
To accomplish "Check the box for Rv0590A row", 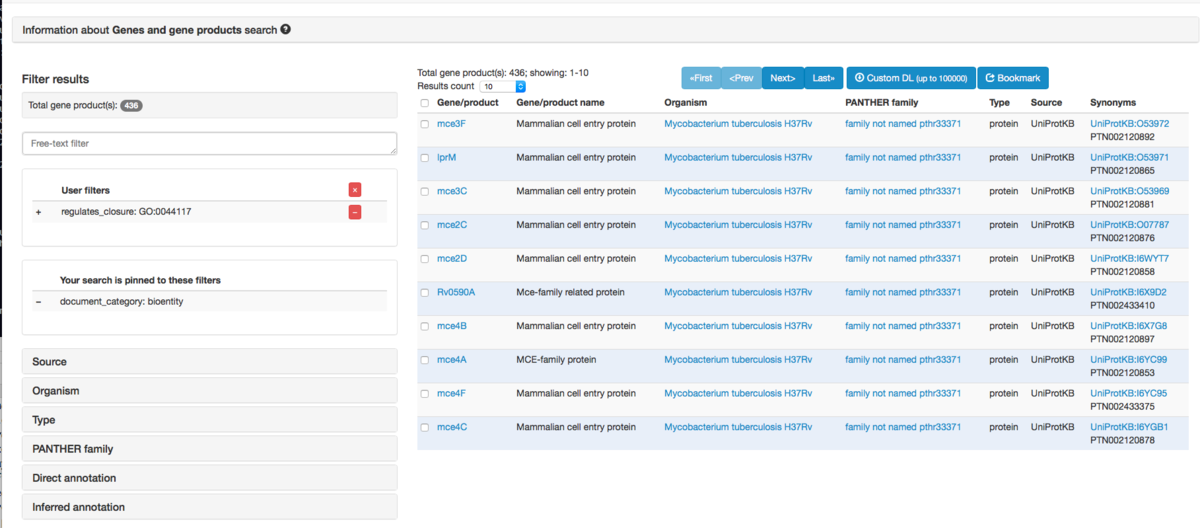I will pos(425,292).
